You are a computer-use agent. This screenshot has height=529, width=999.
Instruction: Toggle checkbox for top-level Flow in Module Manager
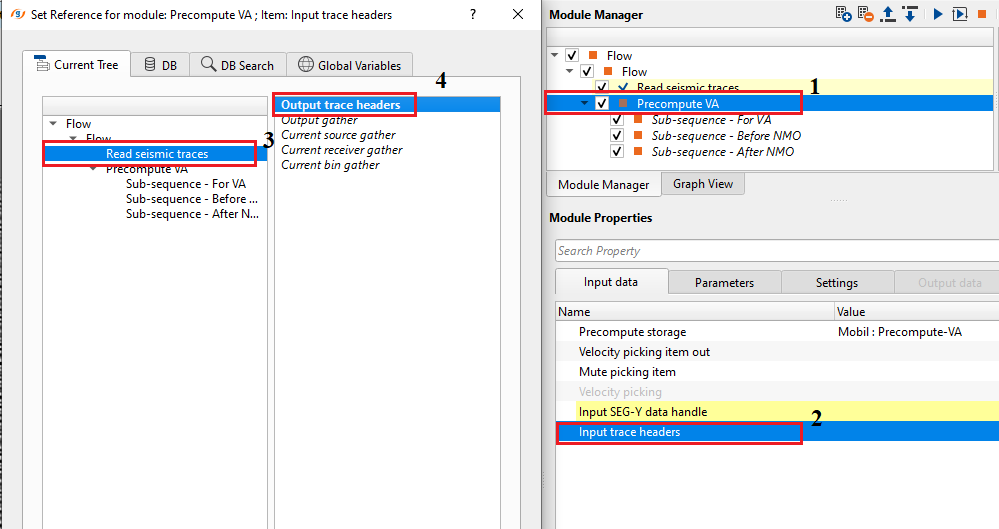(571, 55)
